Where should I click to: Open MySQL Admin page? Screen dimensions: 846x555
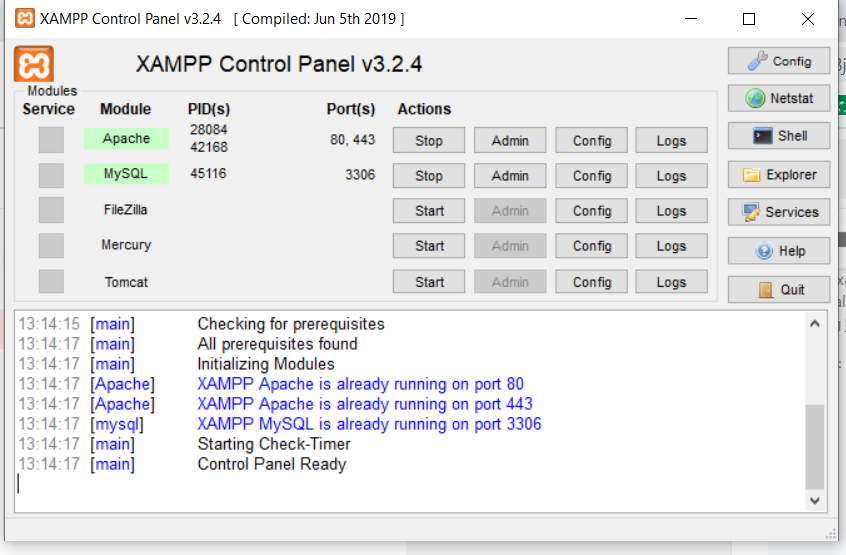click(510, 175)
